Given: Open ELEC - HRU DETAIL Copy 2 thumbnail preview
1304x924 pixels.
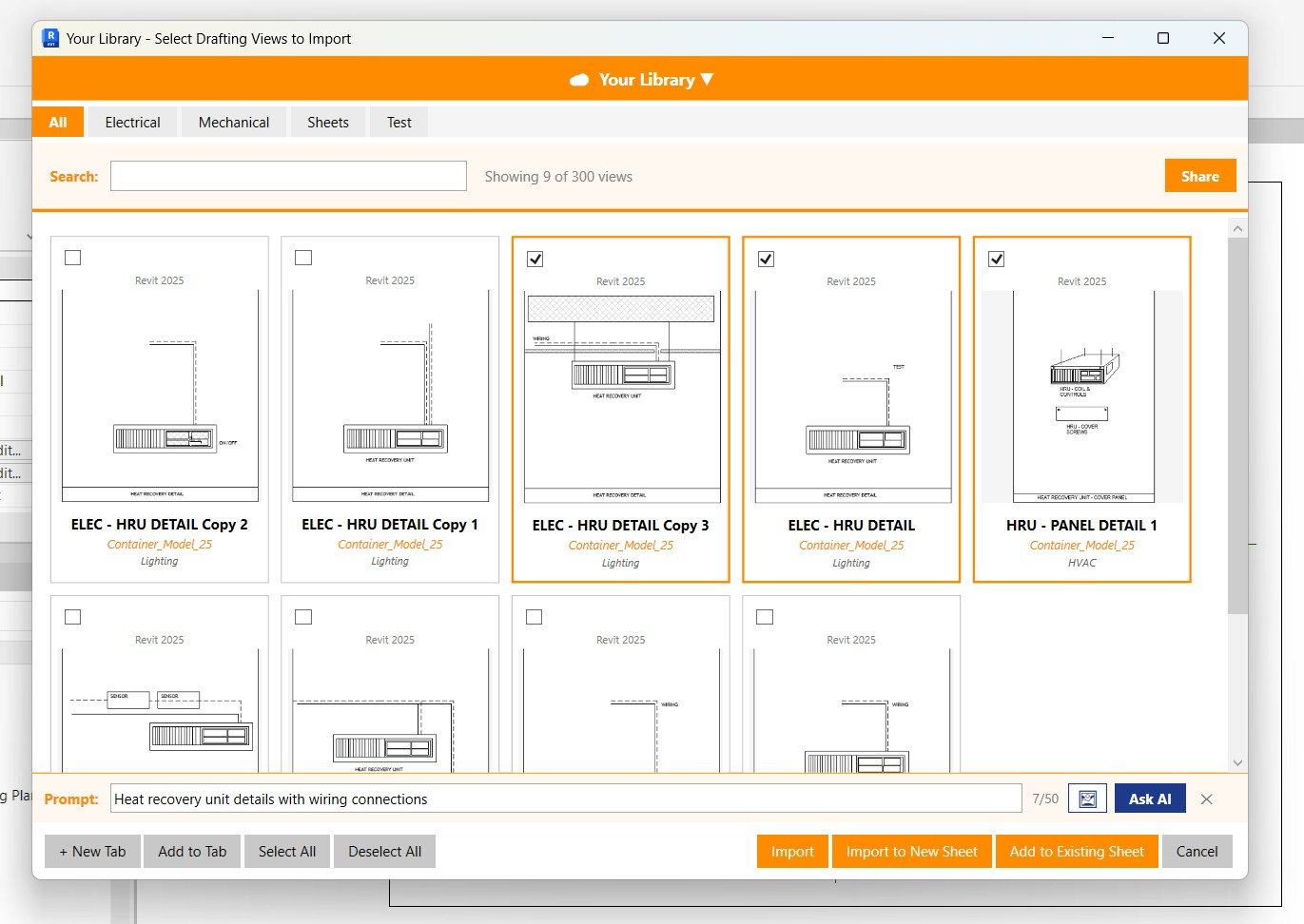Looking at the screenshot, I should [160, 395].
